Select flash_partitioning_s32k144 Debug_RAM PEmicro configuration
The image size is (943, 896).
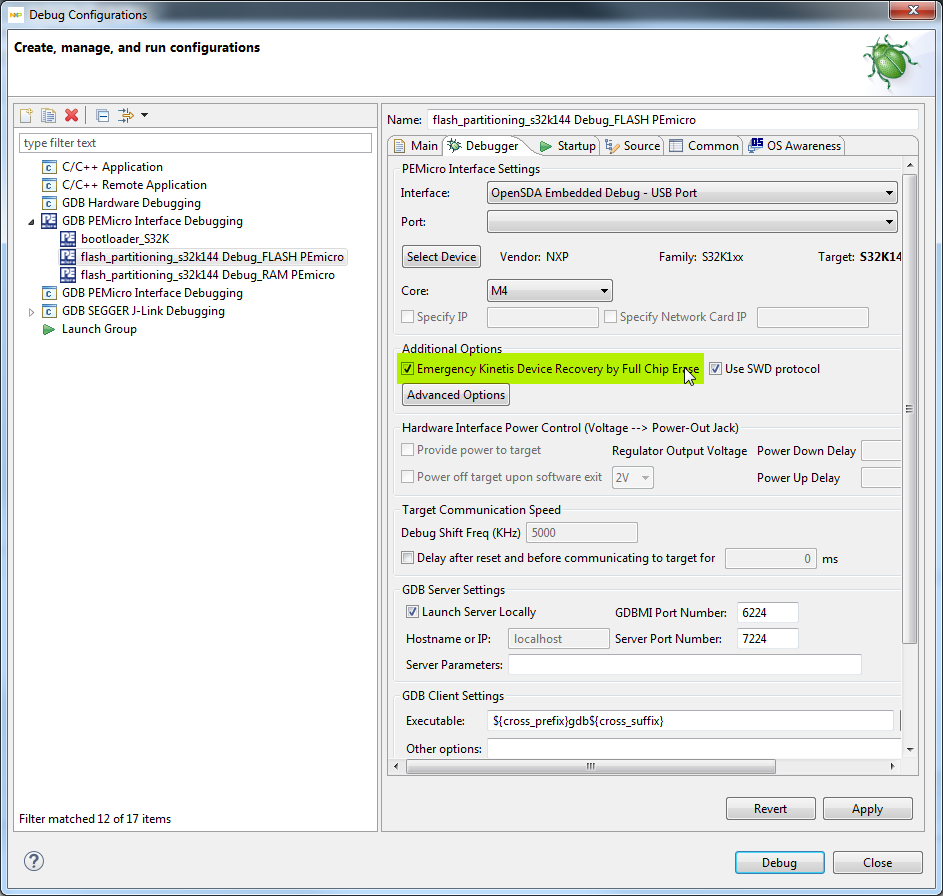tap(207, 275)
